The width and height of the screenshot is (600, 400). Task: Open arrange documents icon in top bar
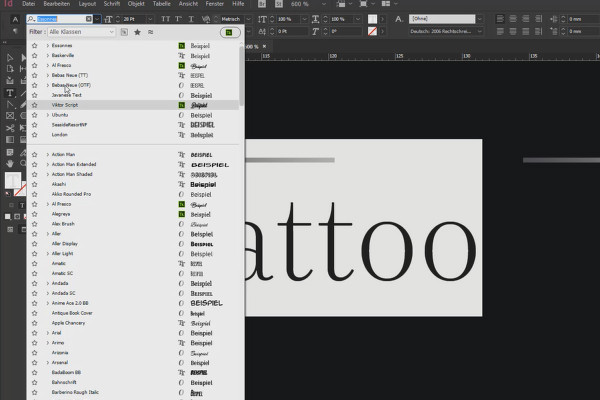tap(386, 4)
